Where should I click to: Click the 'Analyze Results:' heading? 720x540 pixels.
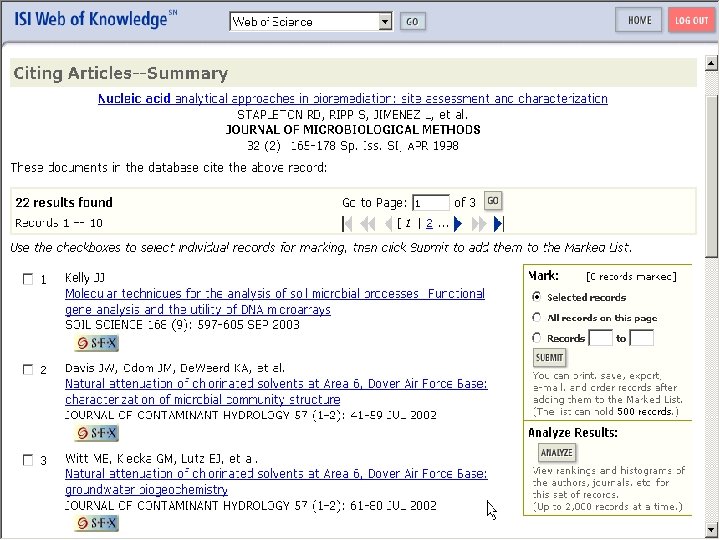(x=573, y=433)
